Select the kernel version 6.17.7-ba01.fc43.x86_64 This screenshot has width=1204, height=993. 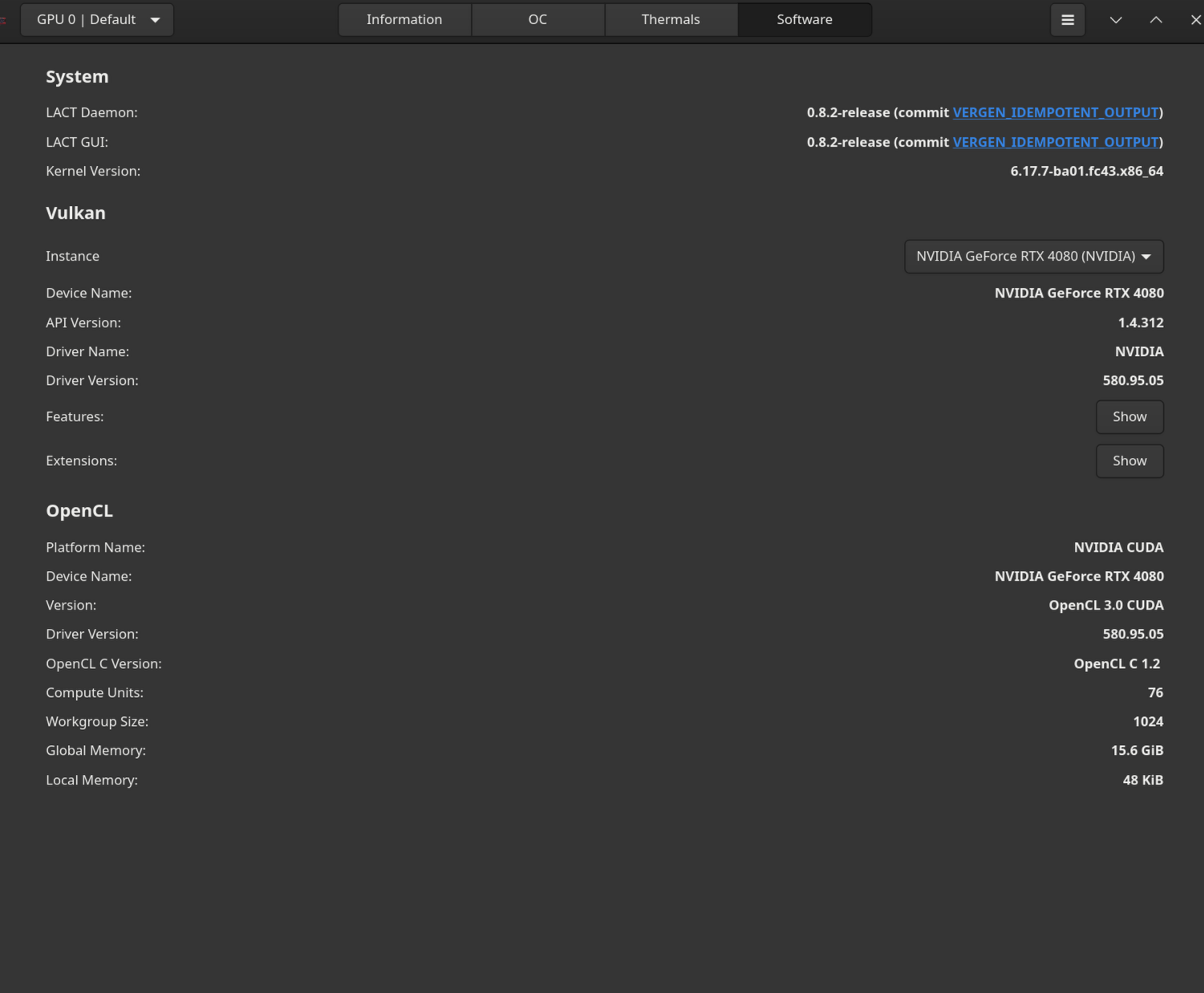tap(1087, 171)
